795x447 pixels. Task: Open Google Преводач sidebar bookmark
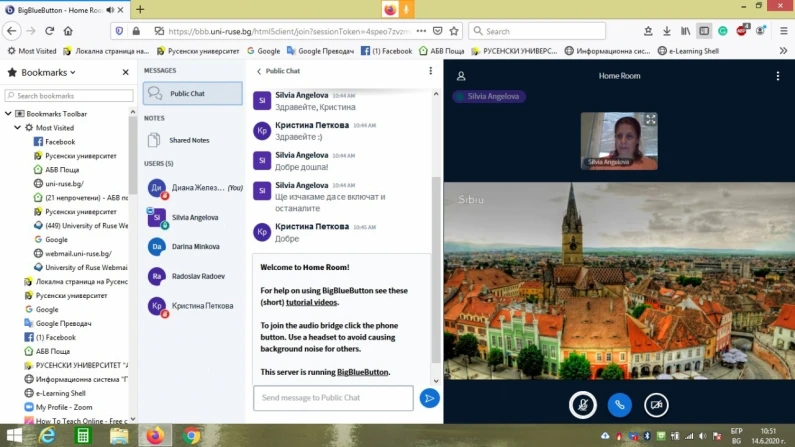pyautogui.click(x=63, y=323)
